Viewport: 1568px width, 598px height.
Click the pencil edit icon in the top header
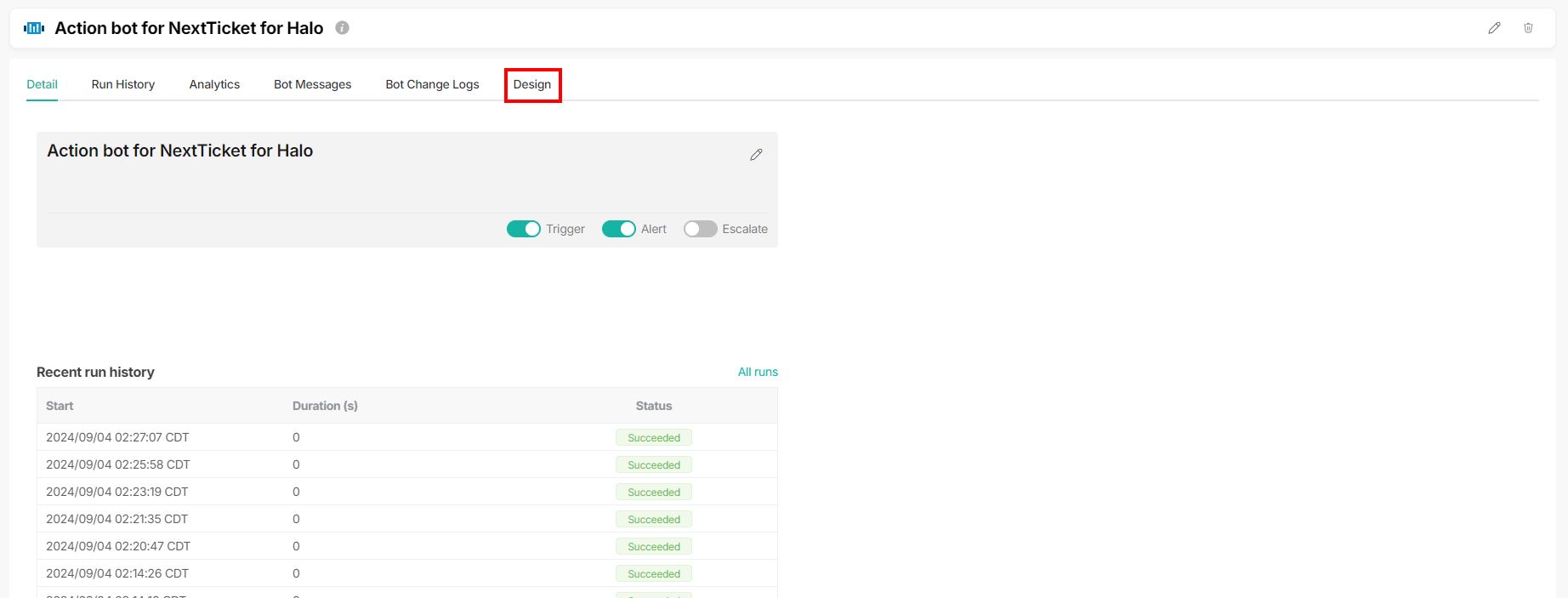click(x=1494, y=28)
